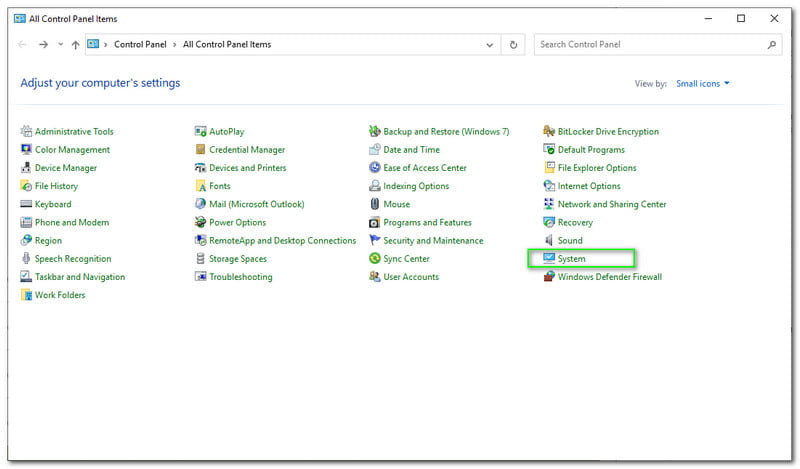Viewport: 800px width, 469px height.
Task: Open the Programs and Features link
Action: point(427,222)
